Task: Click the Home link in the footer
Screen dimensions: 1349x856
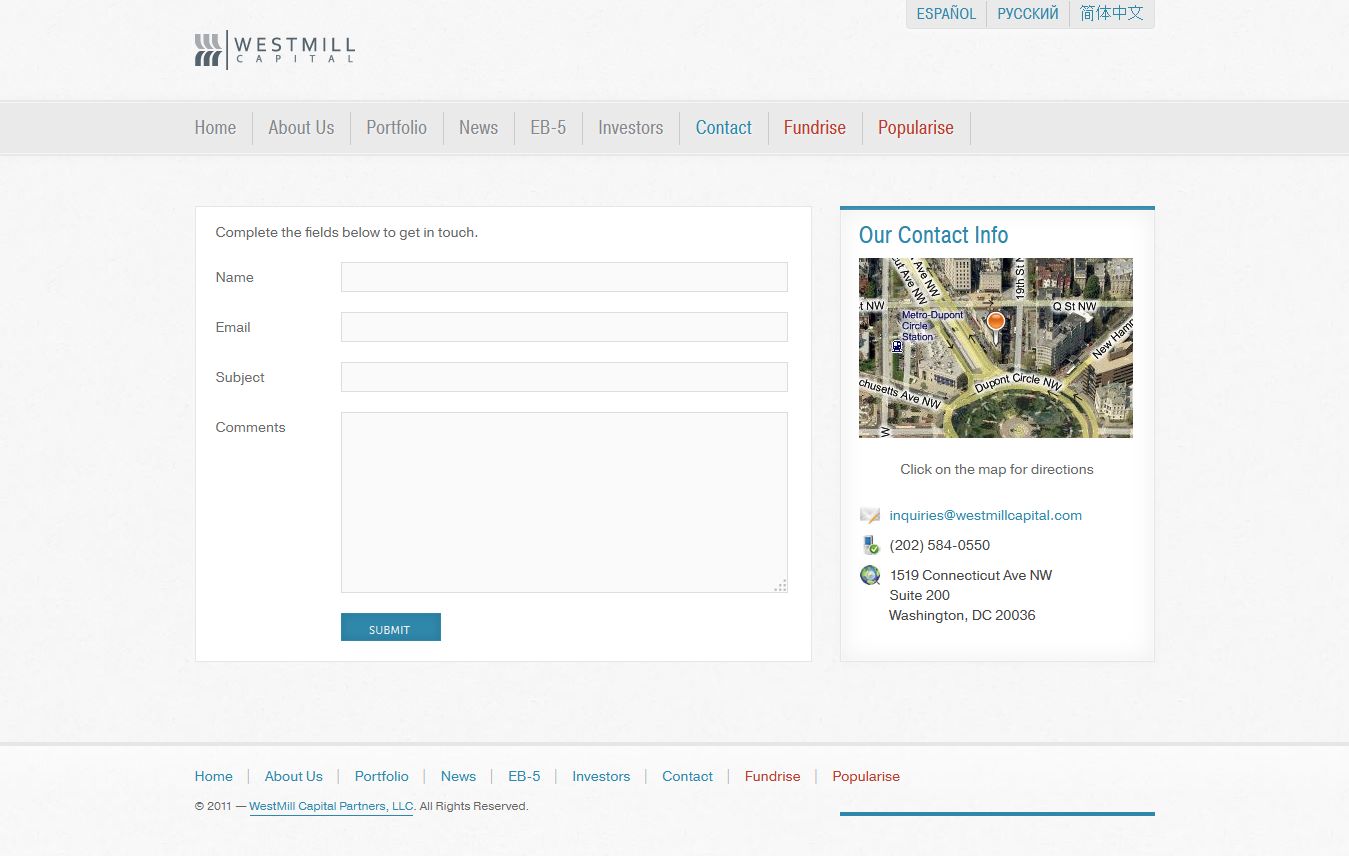Action: (214, 777)
